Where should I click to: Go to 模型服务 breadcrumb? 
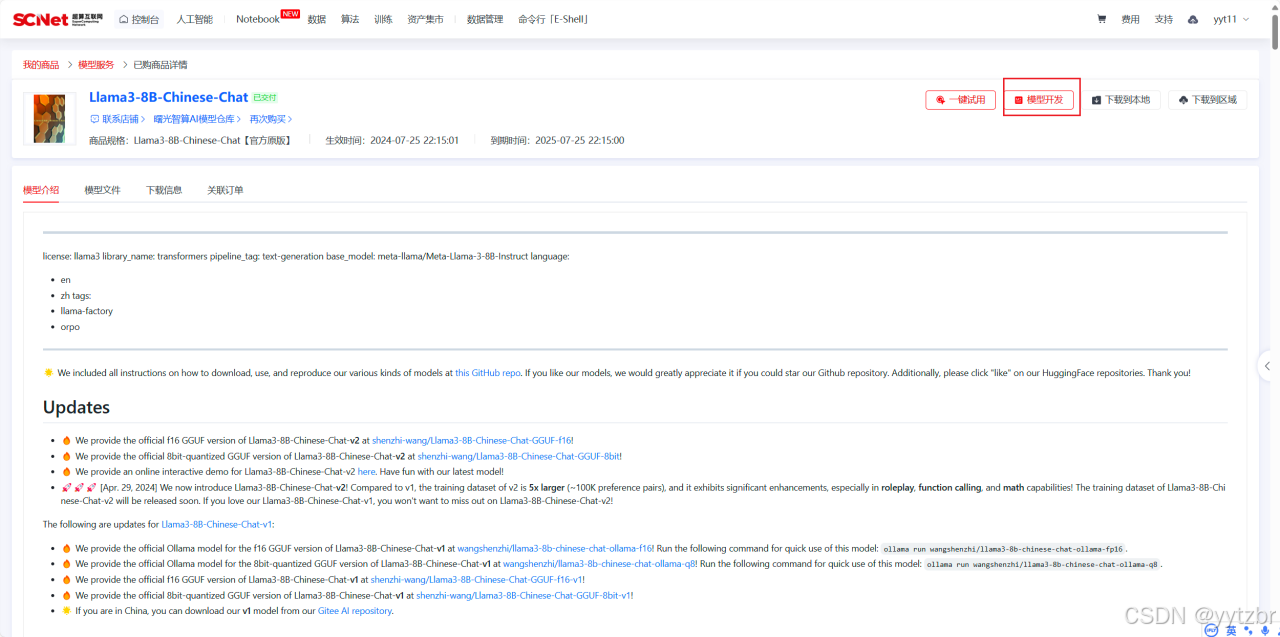tap(96, 65)
